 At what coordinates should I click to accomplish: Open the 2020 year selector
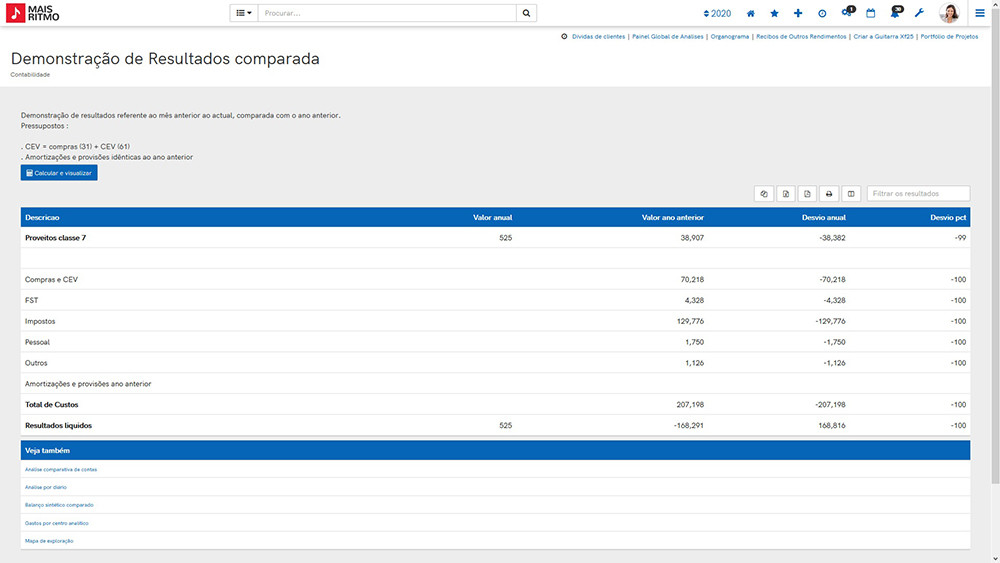pos(717,13)
